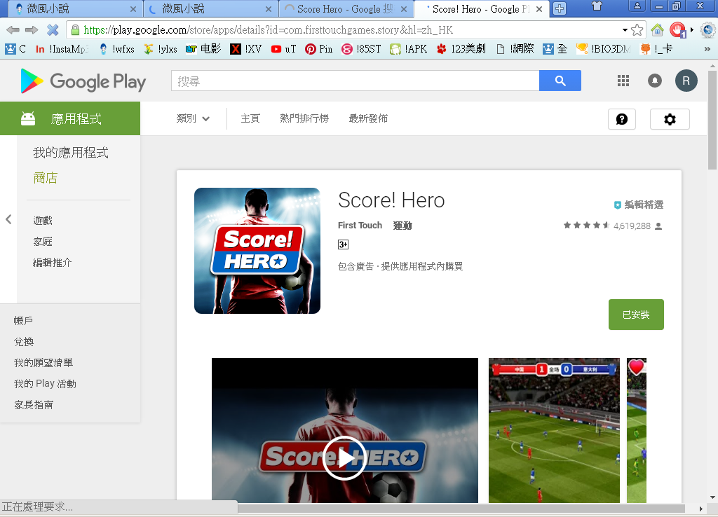
Task: Open 兌換 redeem link
Action: [x=24, y=342]
